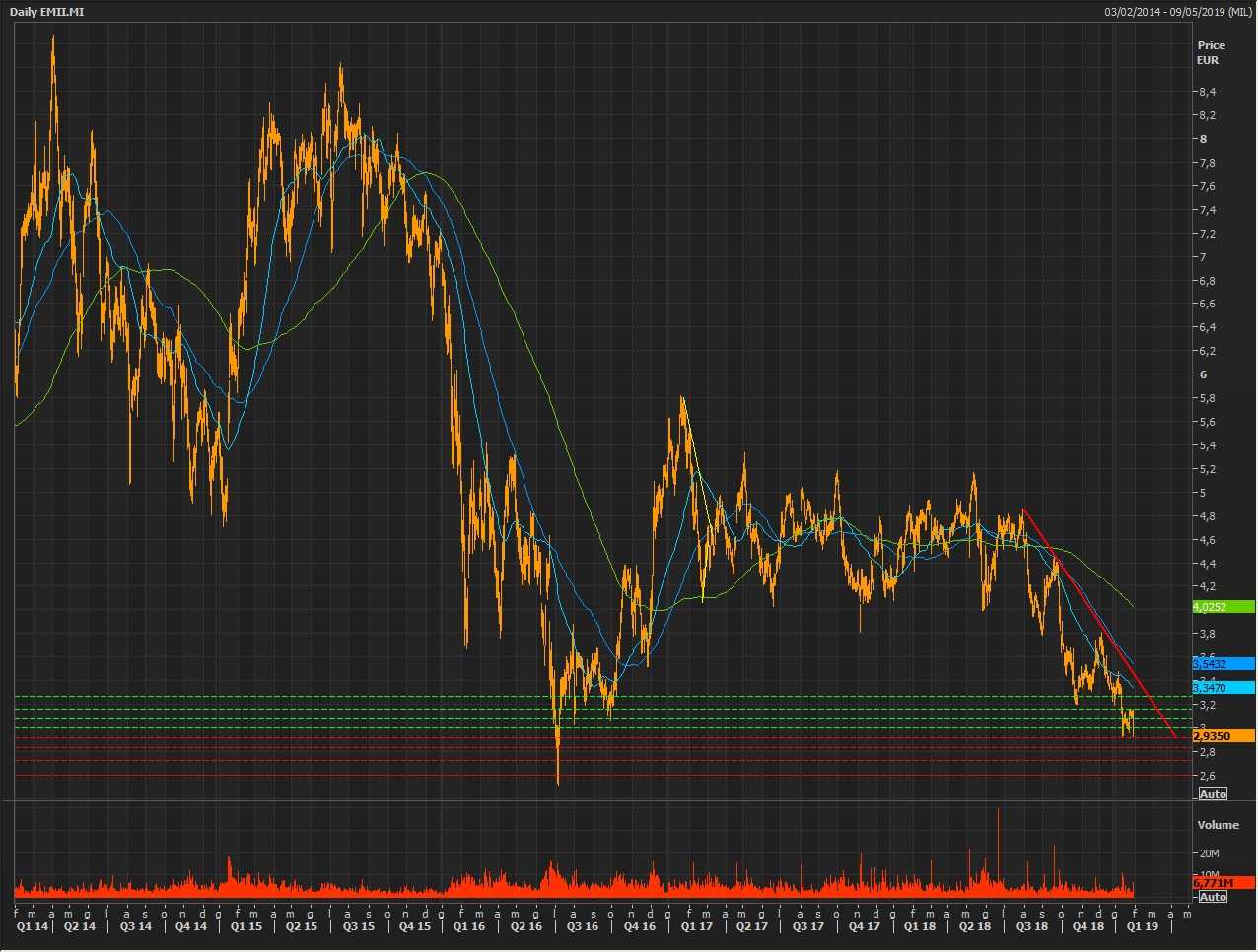Click the Q1 14 quarter label
Viewport: 1258px width, 952px height.
32,926
